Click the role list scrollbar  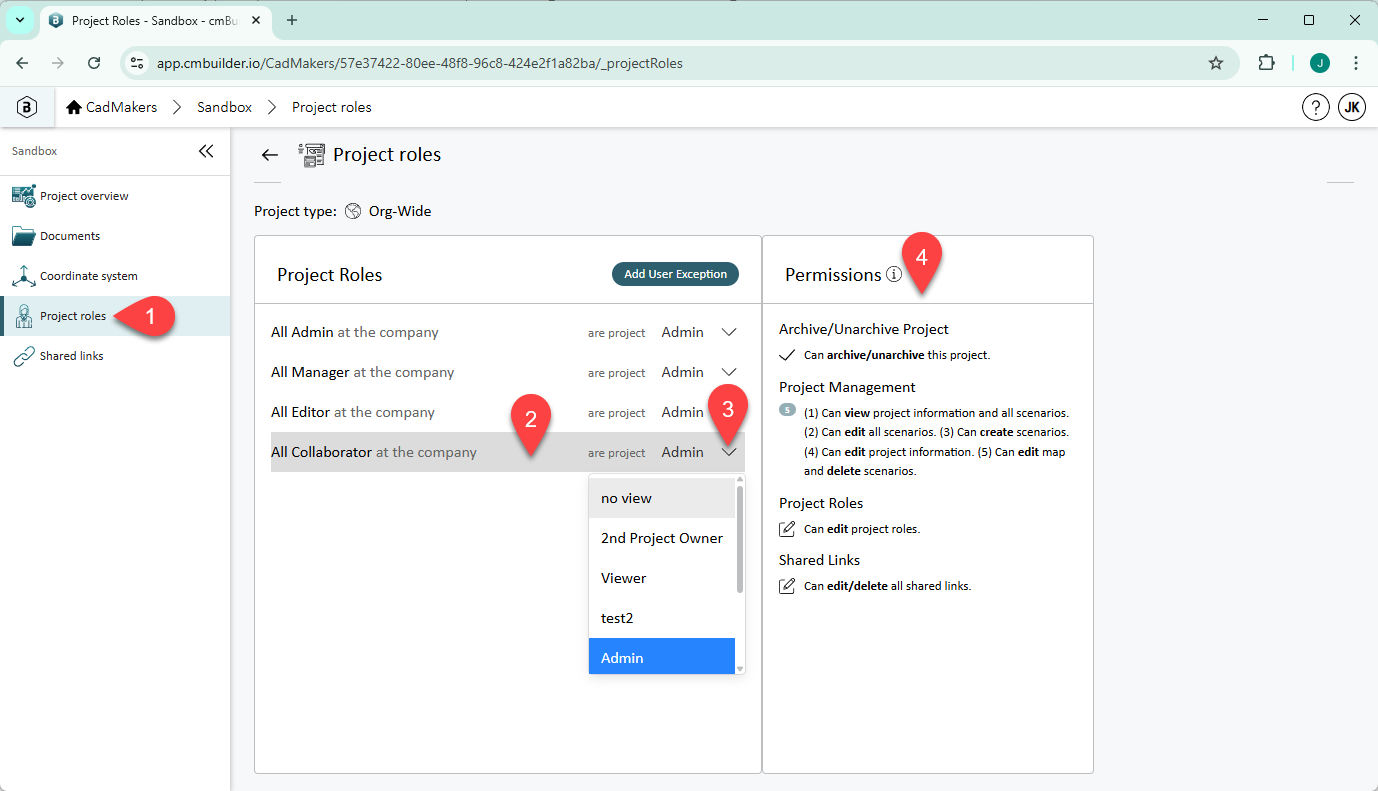740,539
